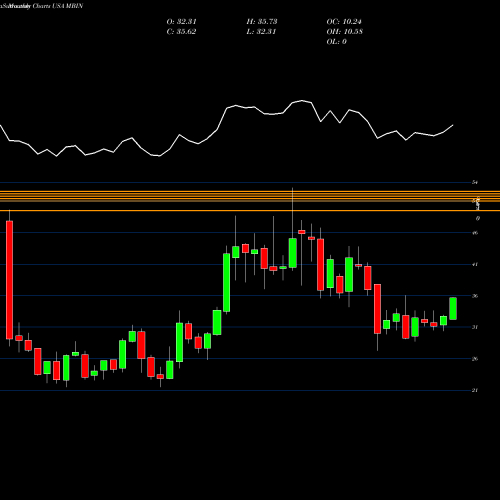The height and width of the screenshot is (500, 500).
Task: Click the price axis label 41
Action: click(x=475, y=264)
